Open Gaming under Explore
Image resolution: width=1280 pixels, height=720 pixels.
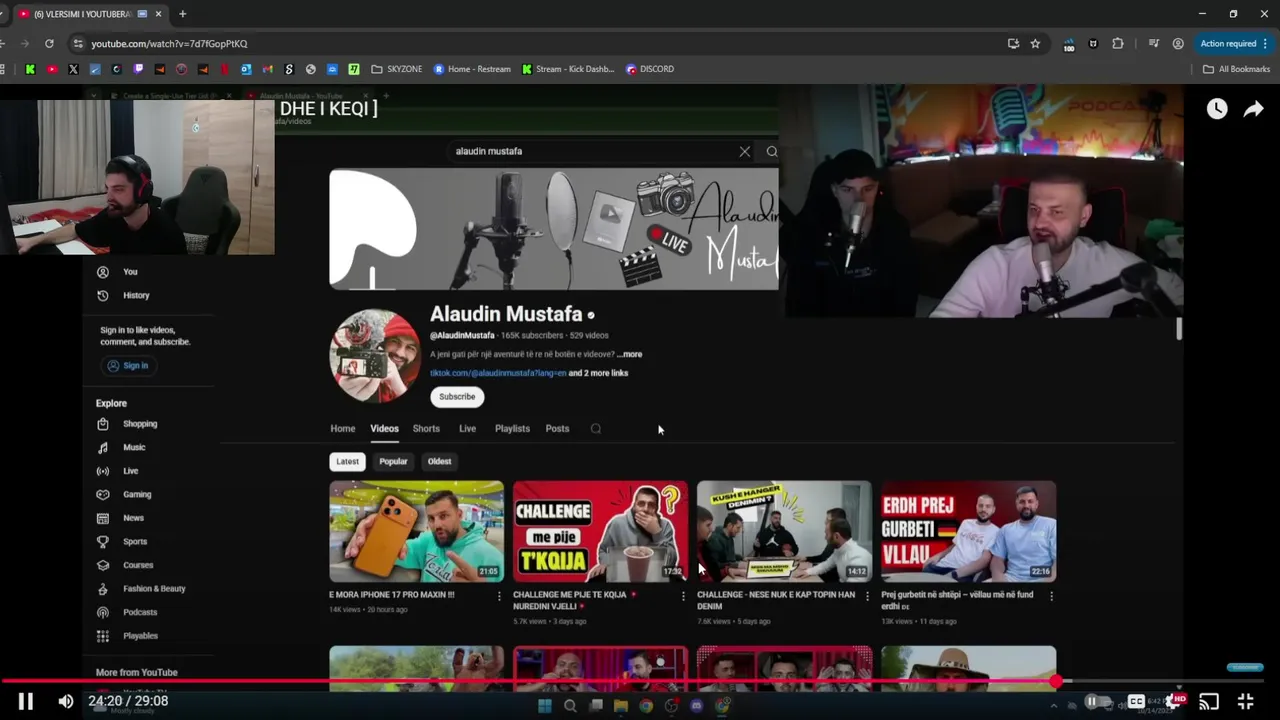(x=126, y=494)
